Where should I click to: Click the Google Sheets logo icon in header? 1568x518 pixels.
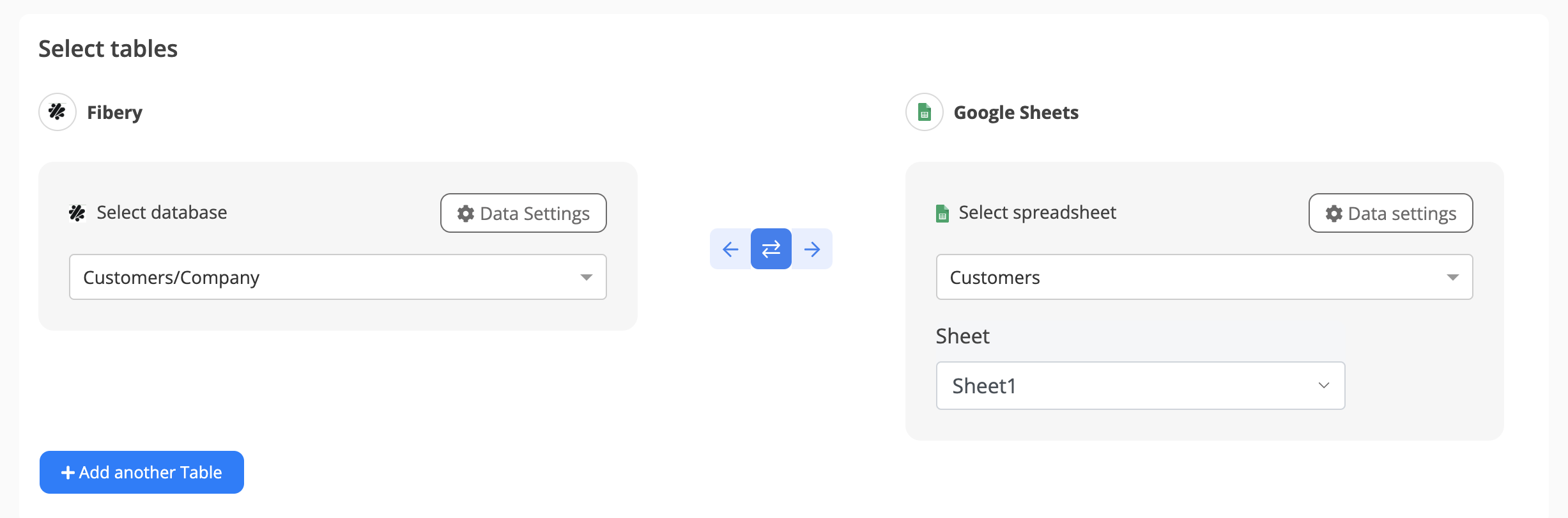coord(925,112)
